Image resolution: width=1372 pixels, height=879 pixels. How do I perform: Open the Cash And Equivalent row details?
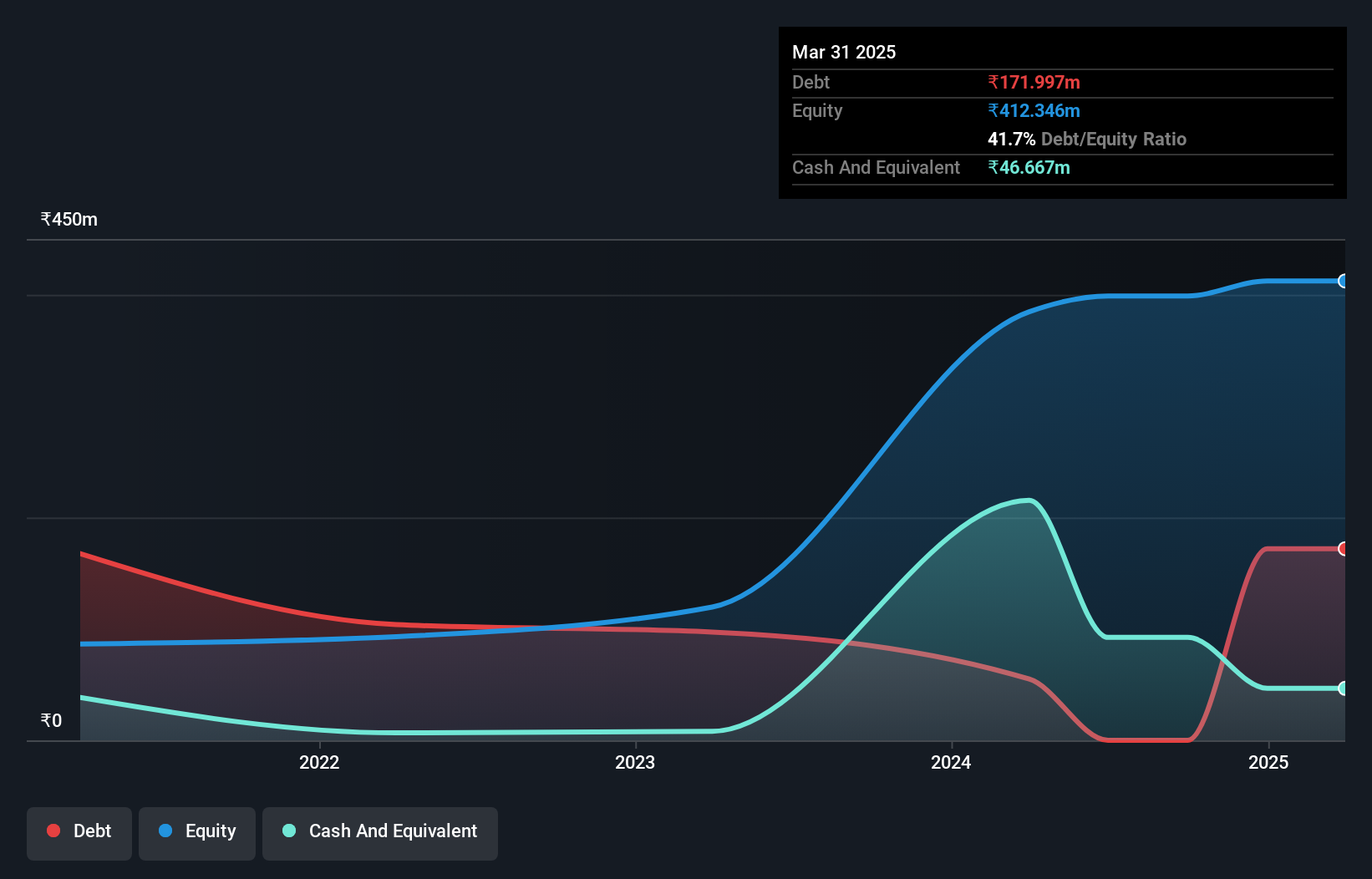pos(875,167)
